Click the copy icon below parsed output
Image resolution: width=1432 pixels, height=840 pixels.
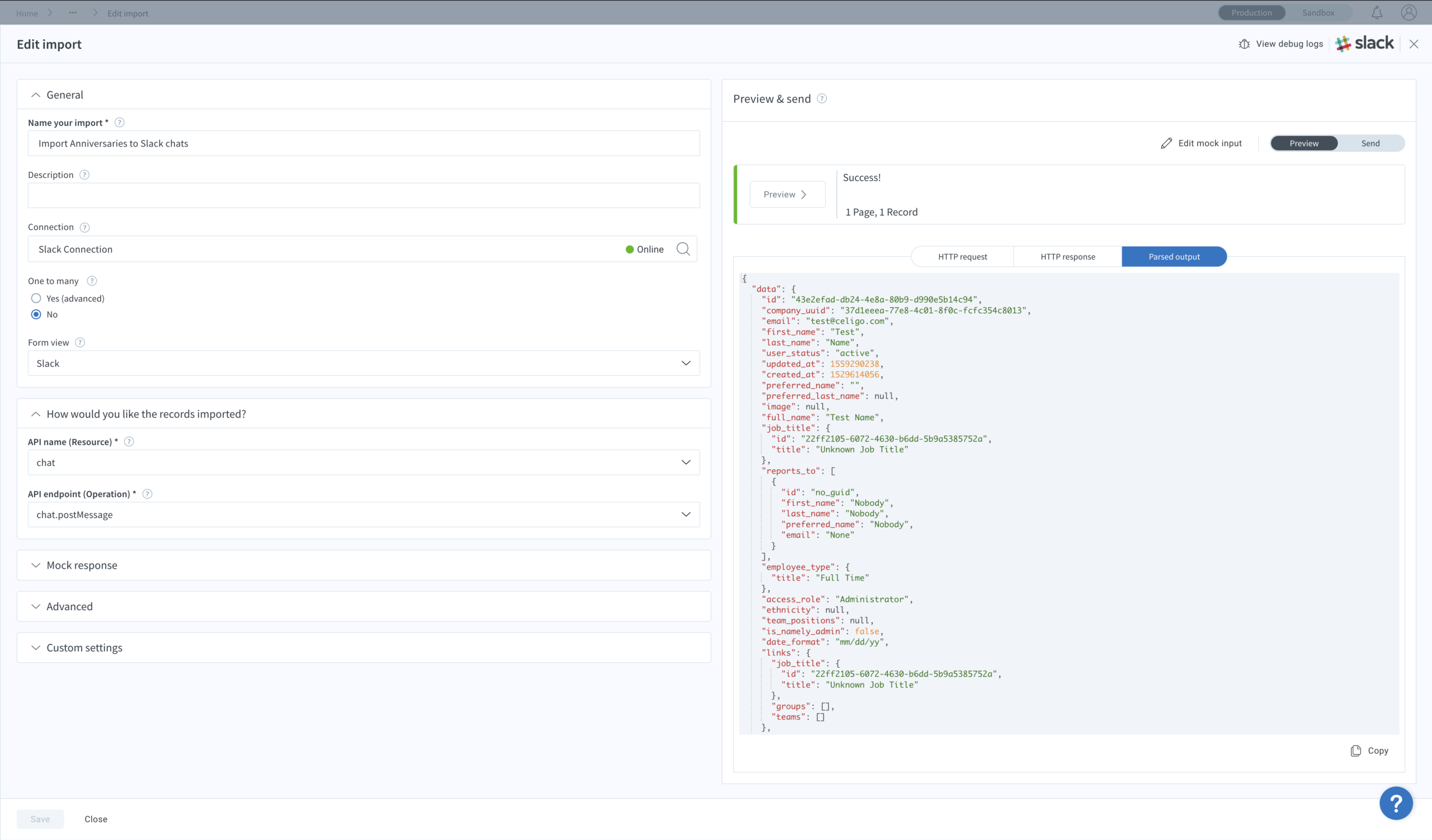pos(1356,751)
